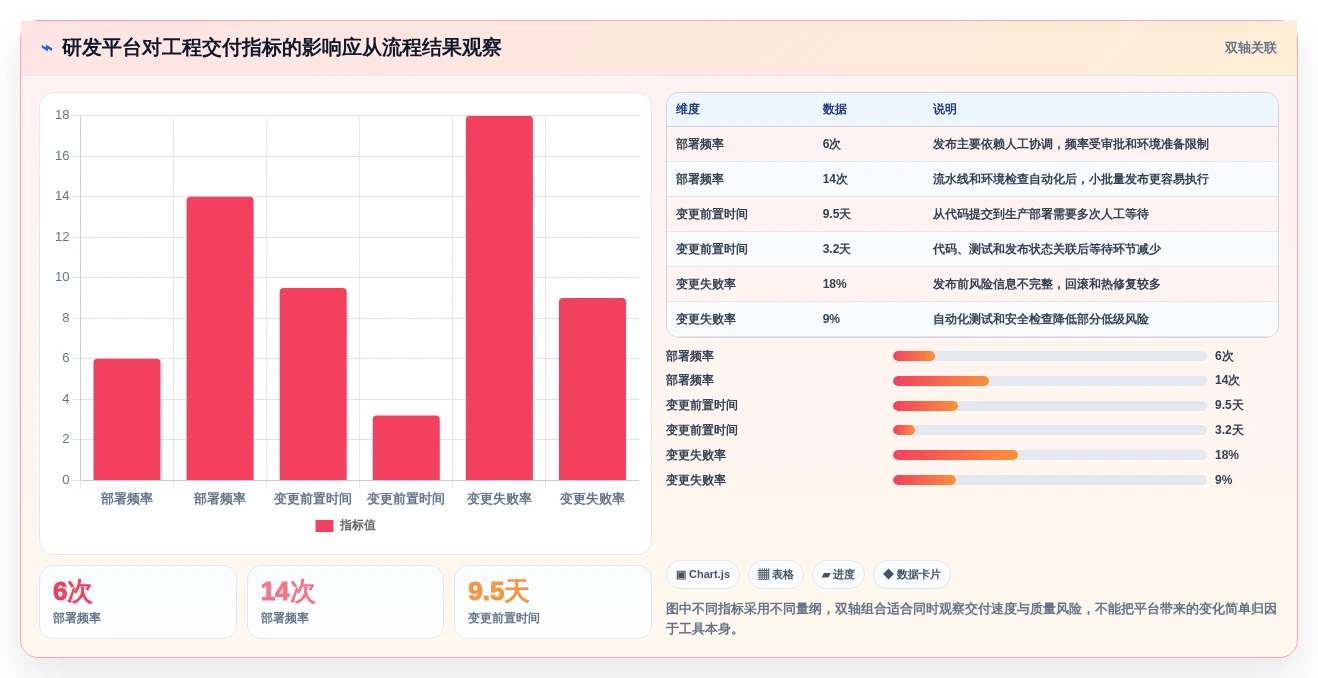
Task: Click the progress bar labeled 6次
Action: [1050, 356]
